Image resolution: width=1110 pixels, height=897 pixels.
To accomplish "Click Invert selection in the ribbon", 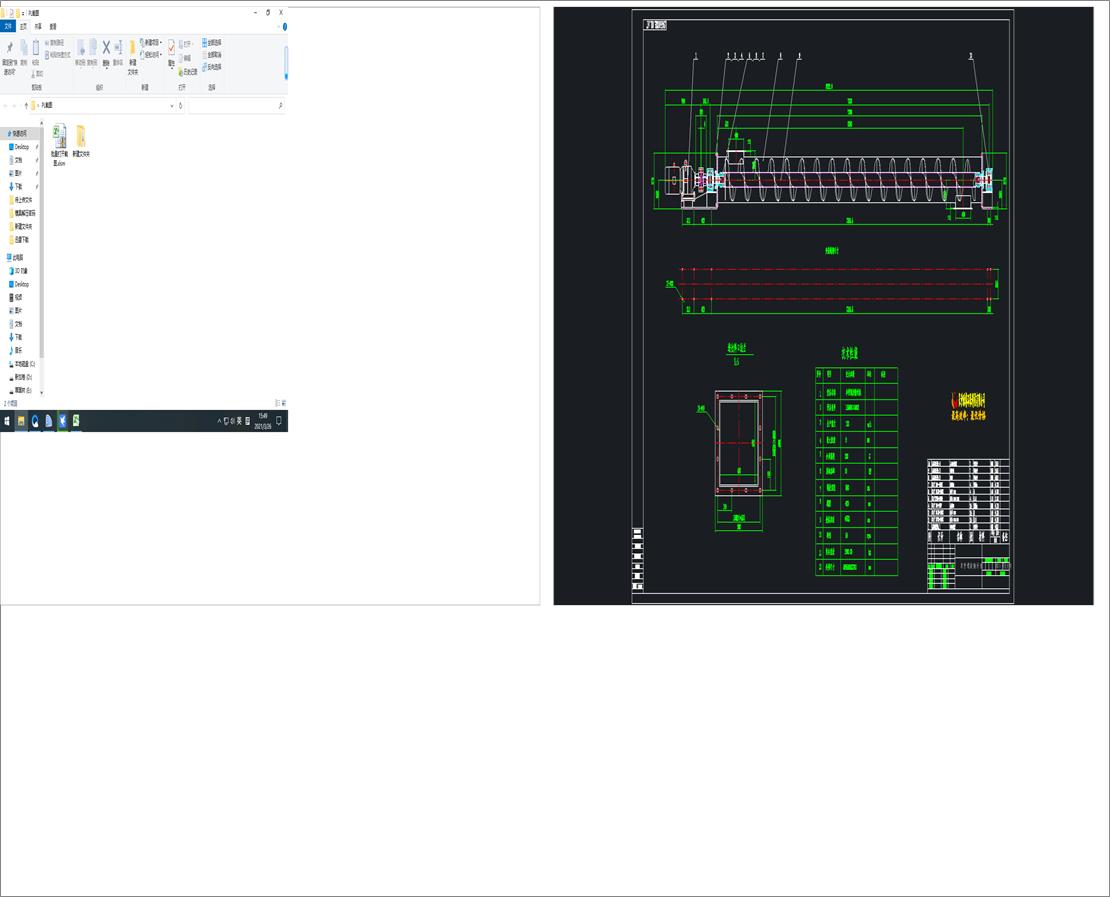I will (x=212, y=67).
